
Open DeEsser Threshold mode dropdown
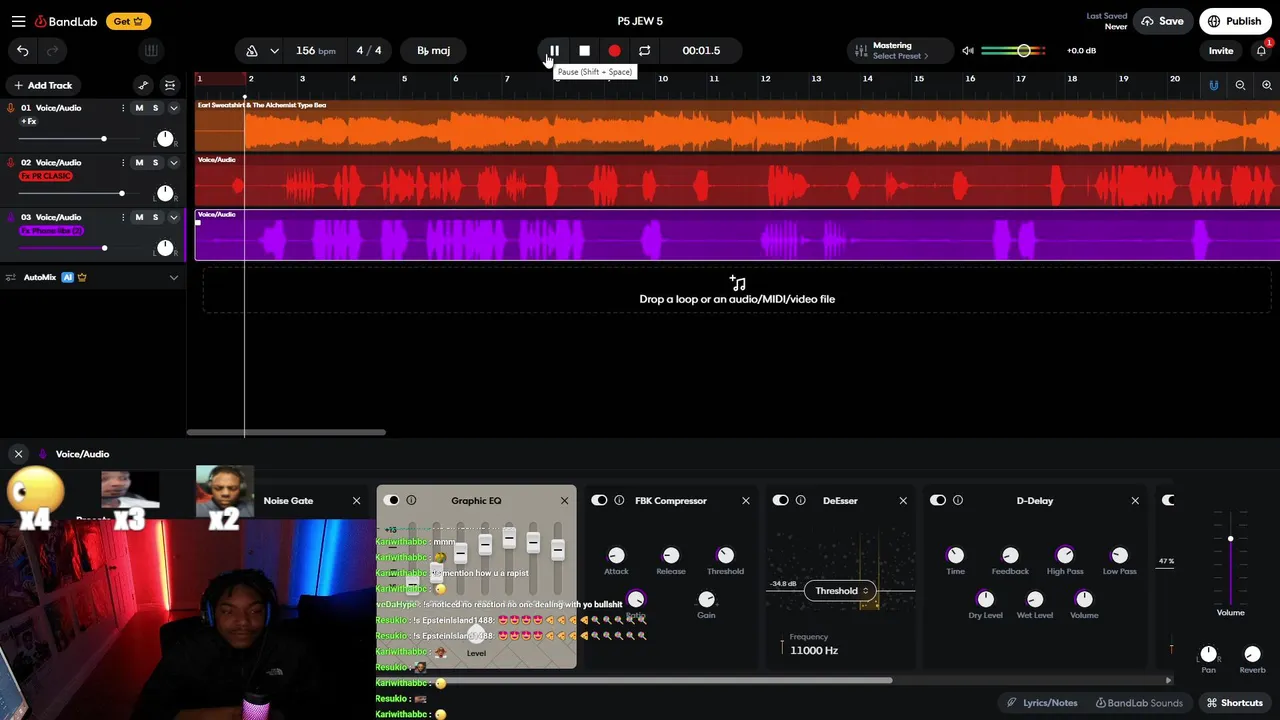(840, 591)
